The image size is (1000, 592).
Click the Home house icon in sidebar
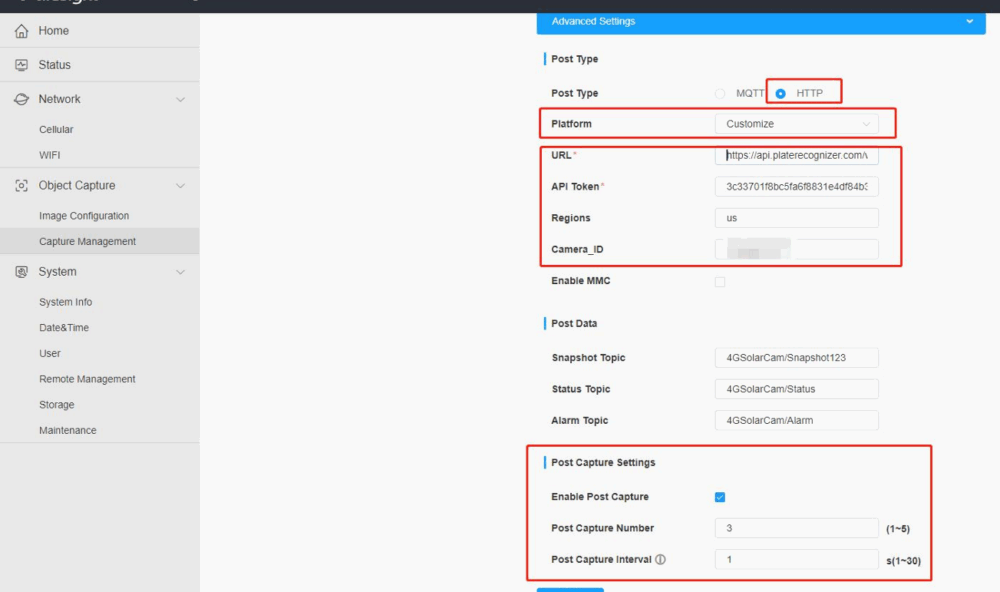pos(21,31)
